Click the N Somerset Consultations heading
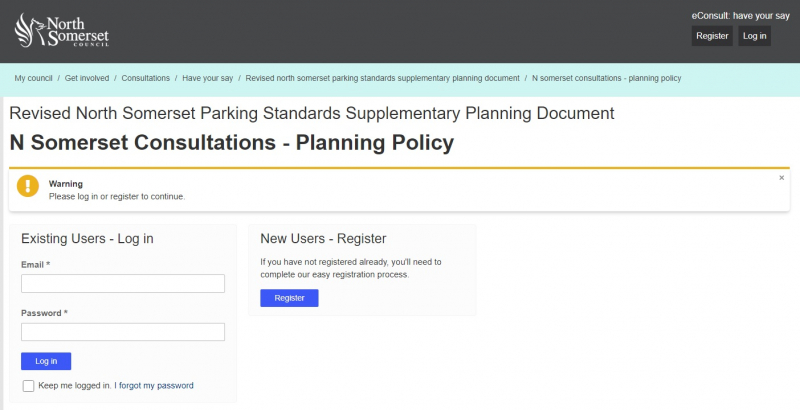800x410 pixels. (x=231, y=143)
